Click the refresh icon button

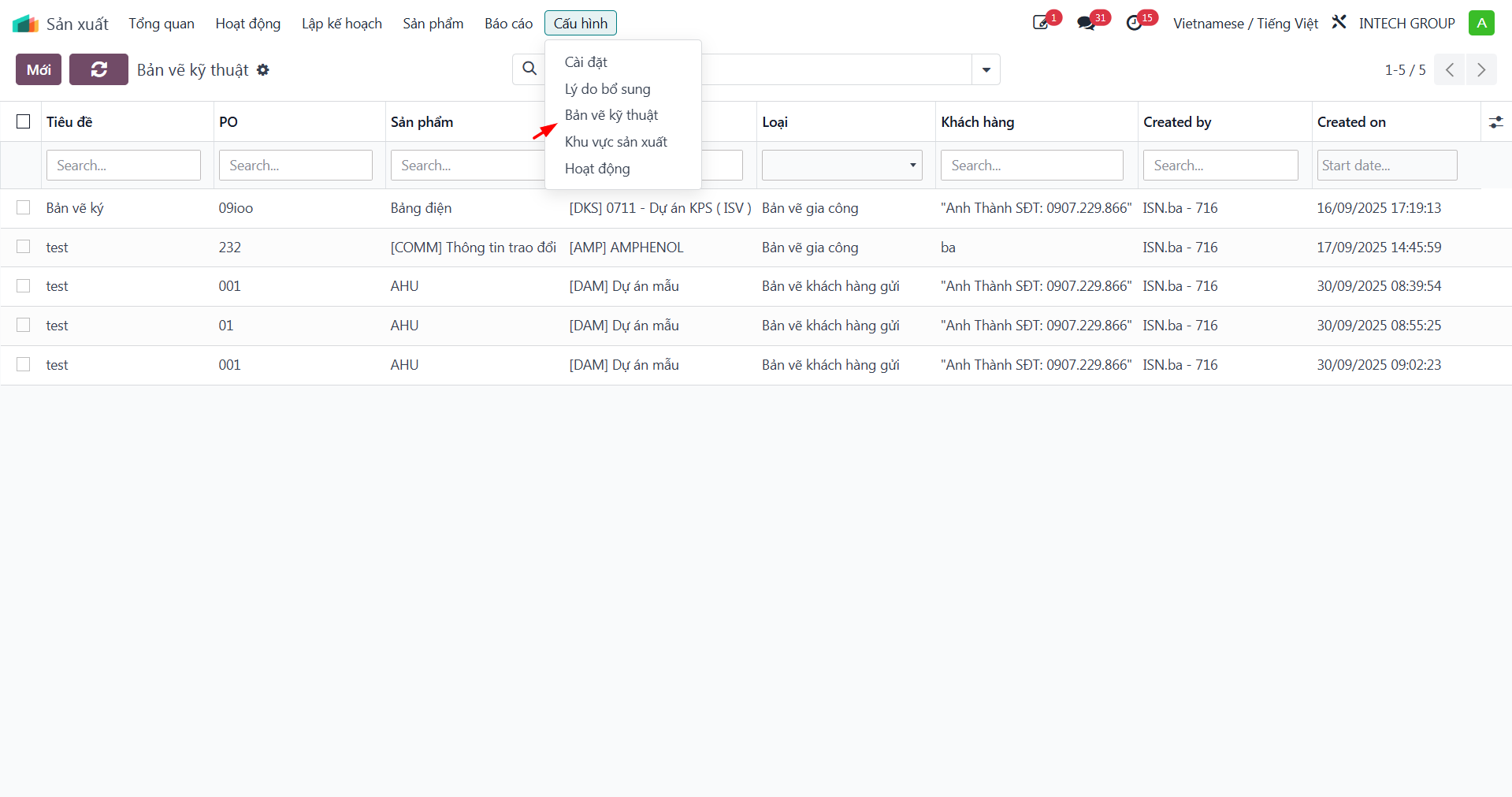coord(98,69)
